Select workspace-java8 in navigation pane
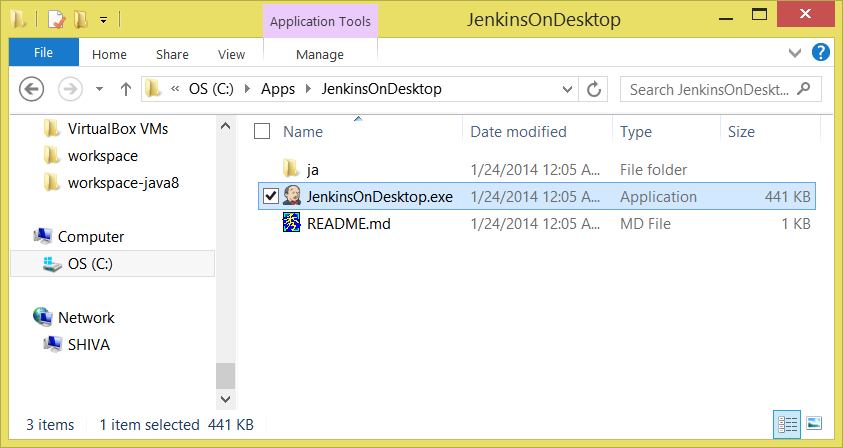 click(x=123, y=183)
